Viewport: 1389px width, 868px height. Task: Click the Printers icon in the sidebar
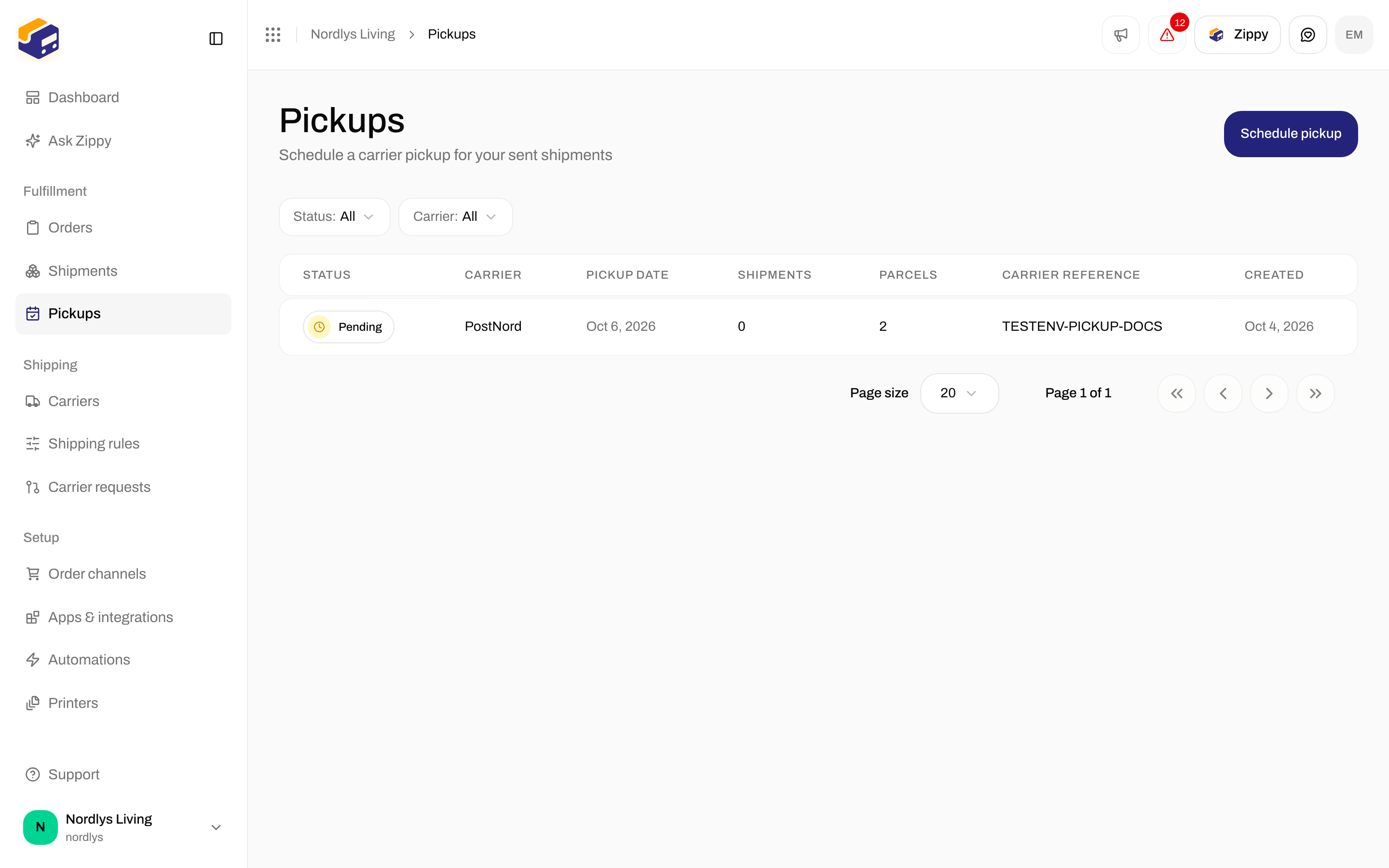click(33, 703)
